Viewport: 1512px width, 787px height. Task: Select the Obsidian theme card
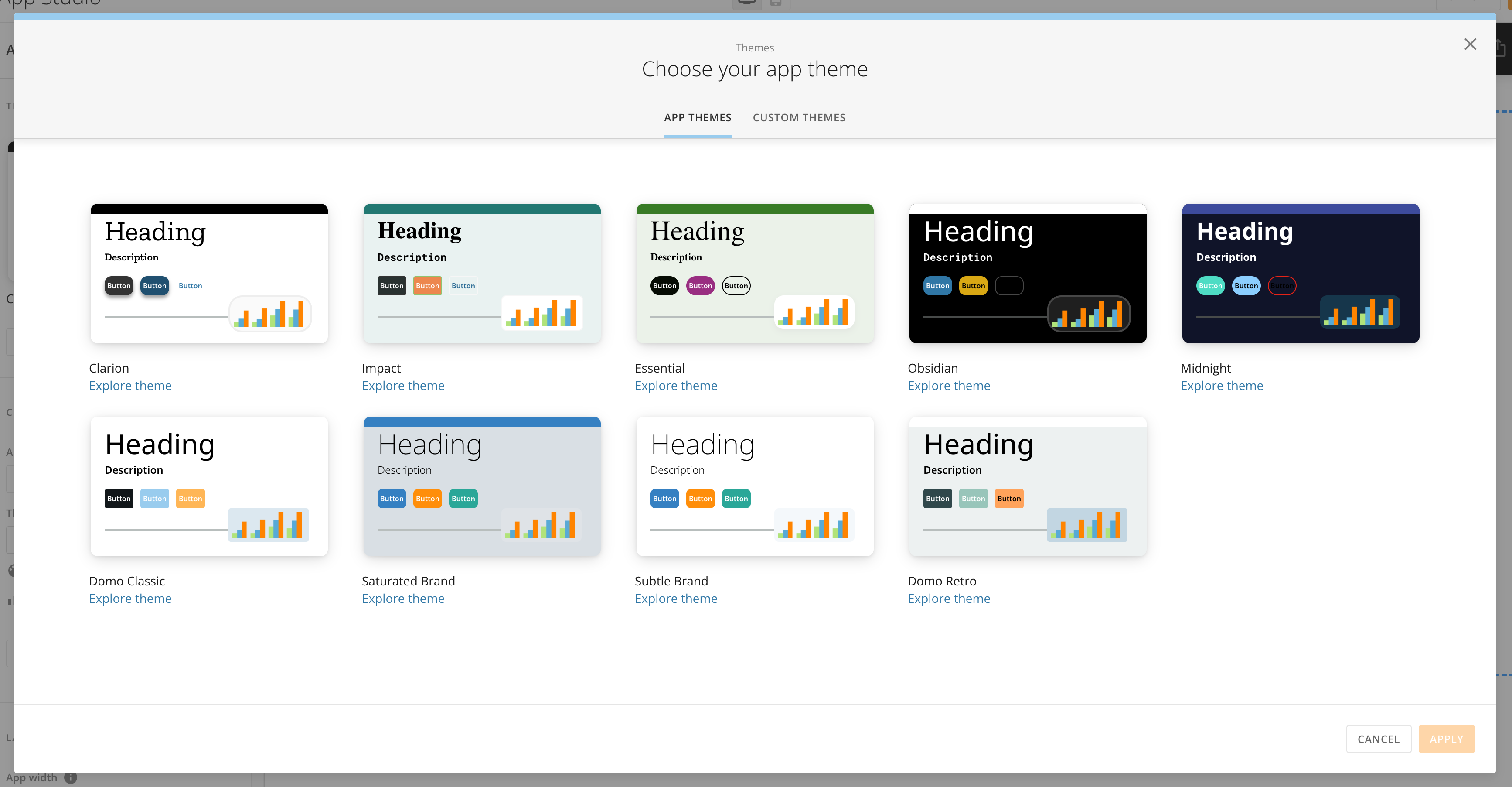pyautogui.click(x=1027, y=274)
